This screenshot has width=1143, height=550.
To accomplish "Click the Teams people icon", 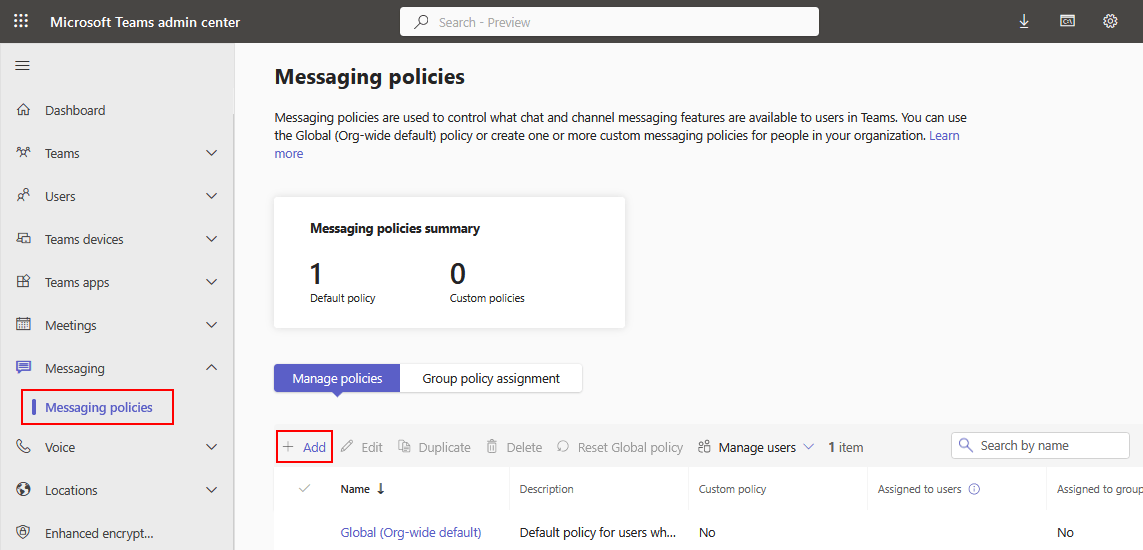I will (23, 153).
